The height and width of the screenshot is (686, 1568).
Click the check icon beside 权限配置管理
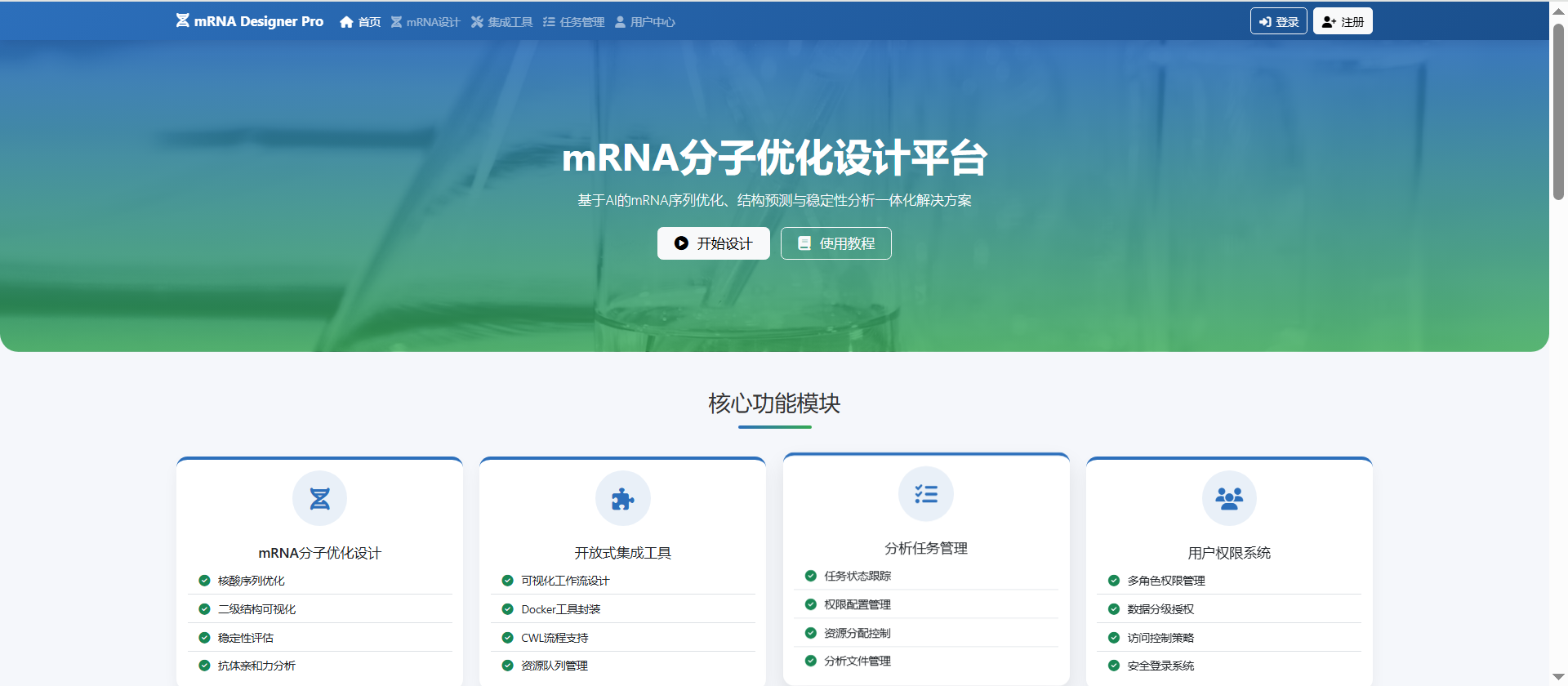(811, 604)
